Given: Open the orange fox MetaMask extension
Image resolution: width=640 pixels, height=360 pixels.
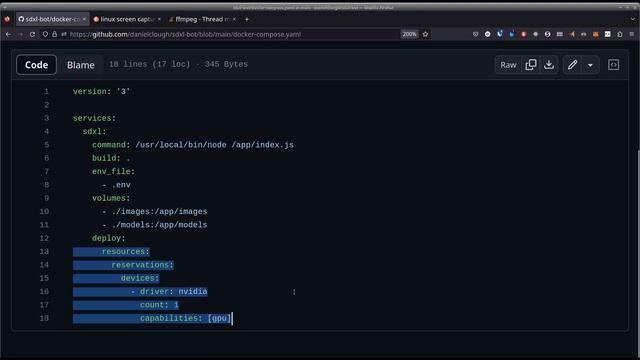Looking at the screenshot, I should [x=572, y=34].
